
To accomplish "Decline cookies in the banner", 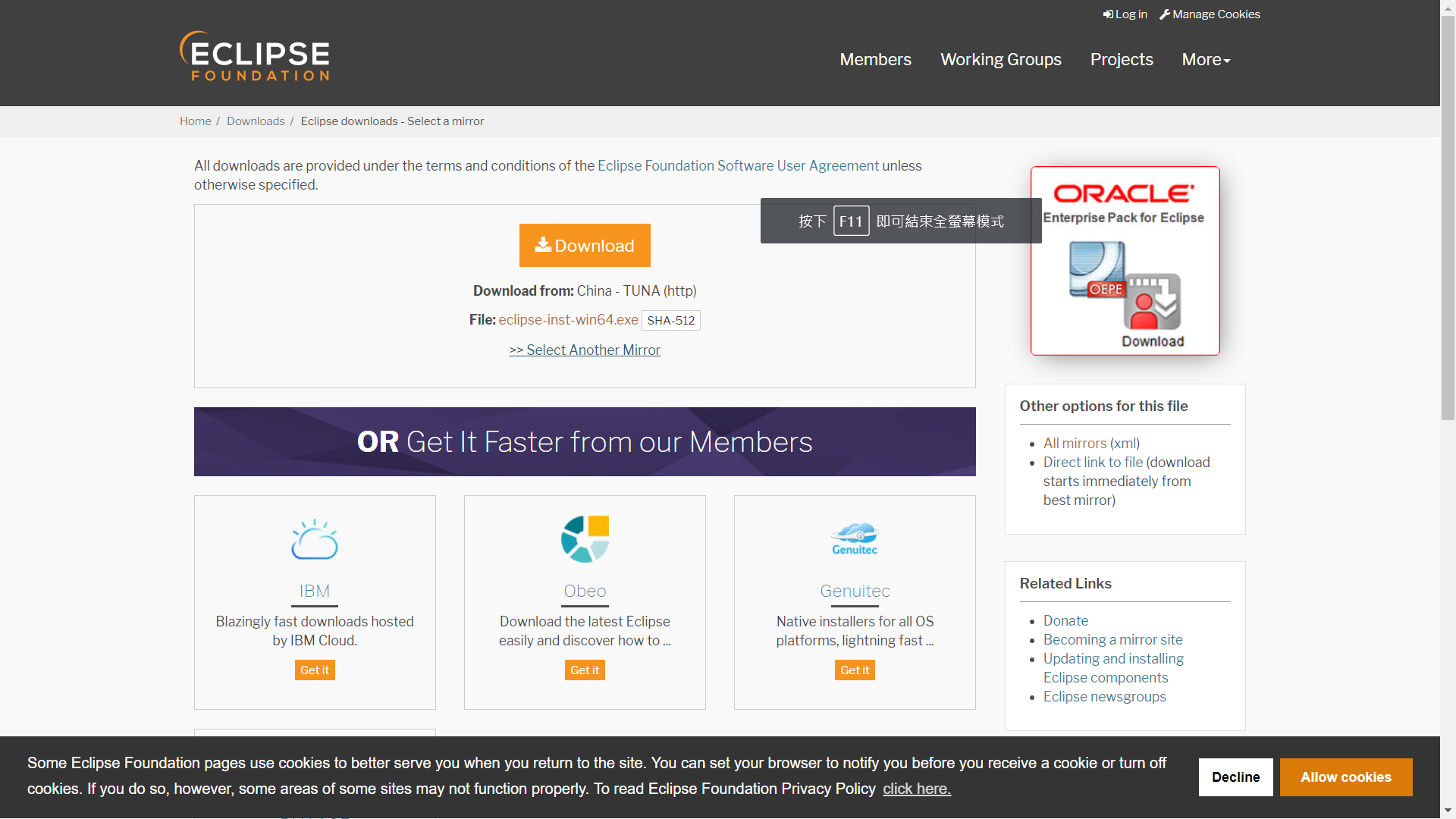I will point(1235,777).
